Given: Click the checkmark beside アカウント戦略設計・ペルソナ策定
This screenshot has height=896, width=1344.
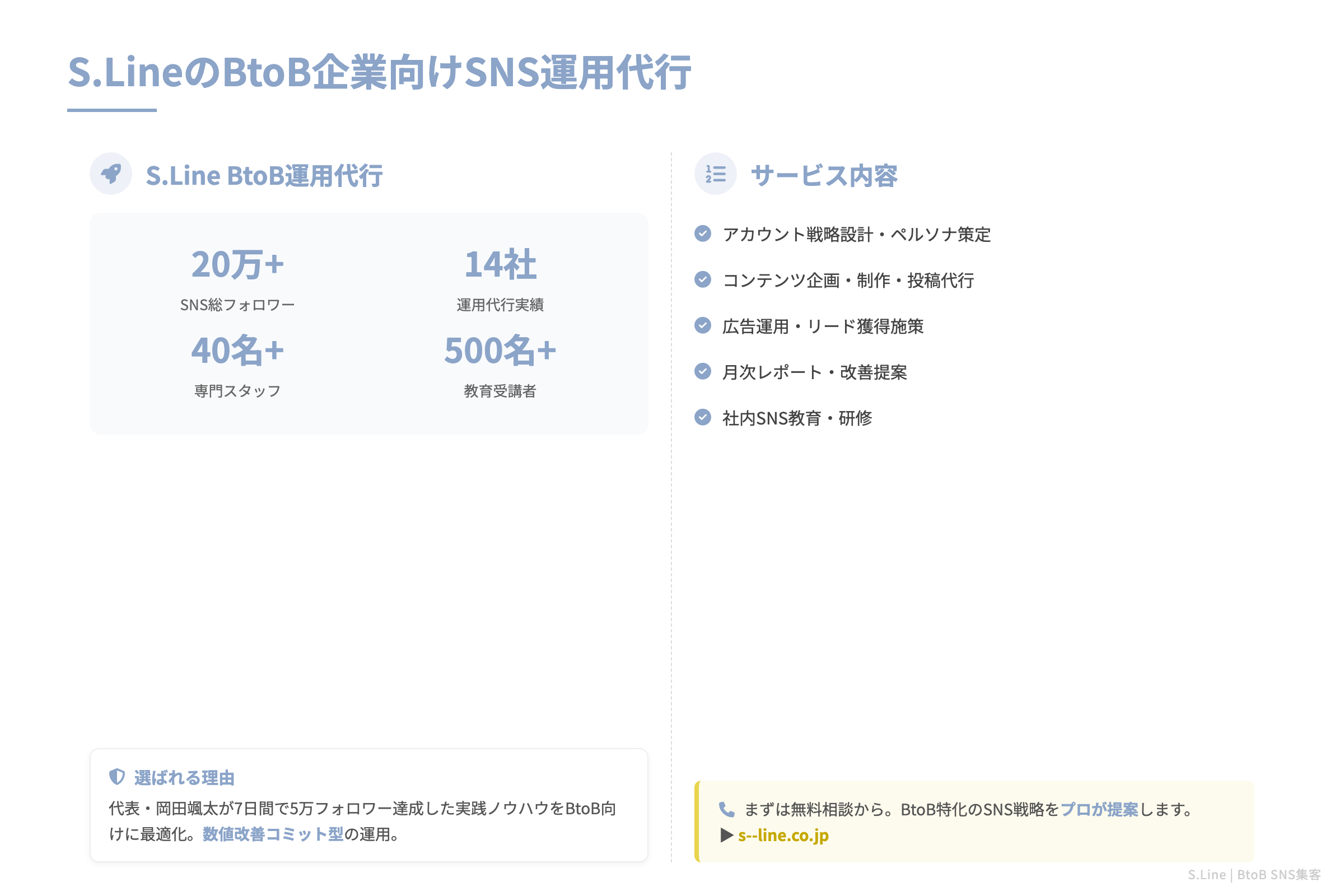Looking at the screenshot, I should click(x=702, y=234).
